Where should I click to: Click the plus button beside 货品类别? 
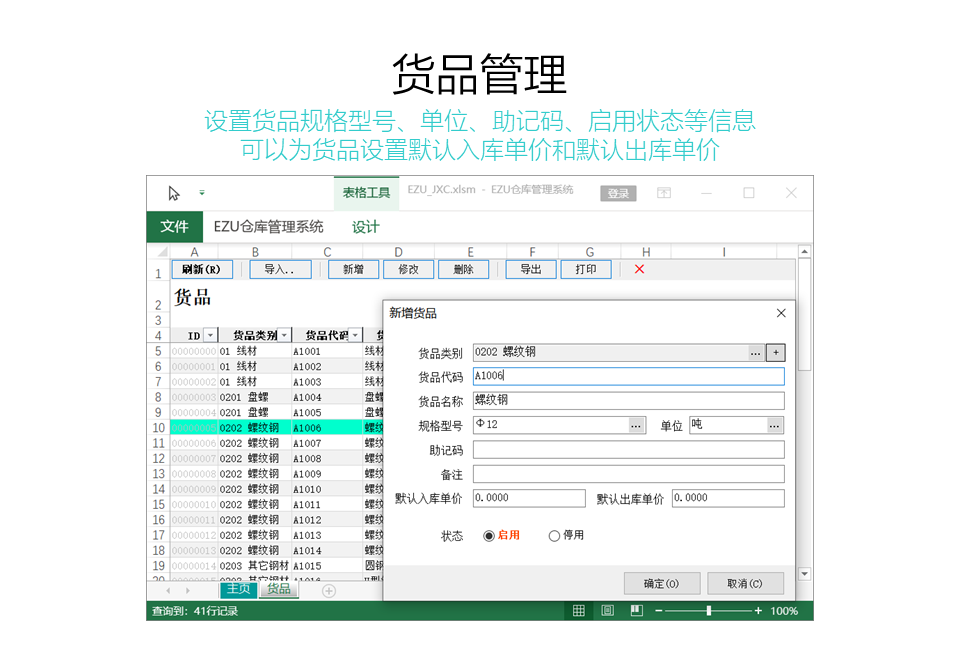(776, 353)
